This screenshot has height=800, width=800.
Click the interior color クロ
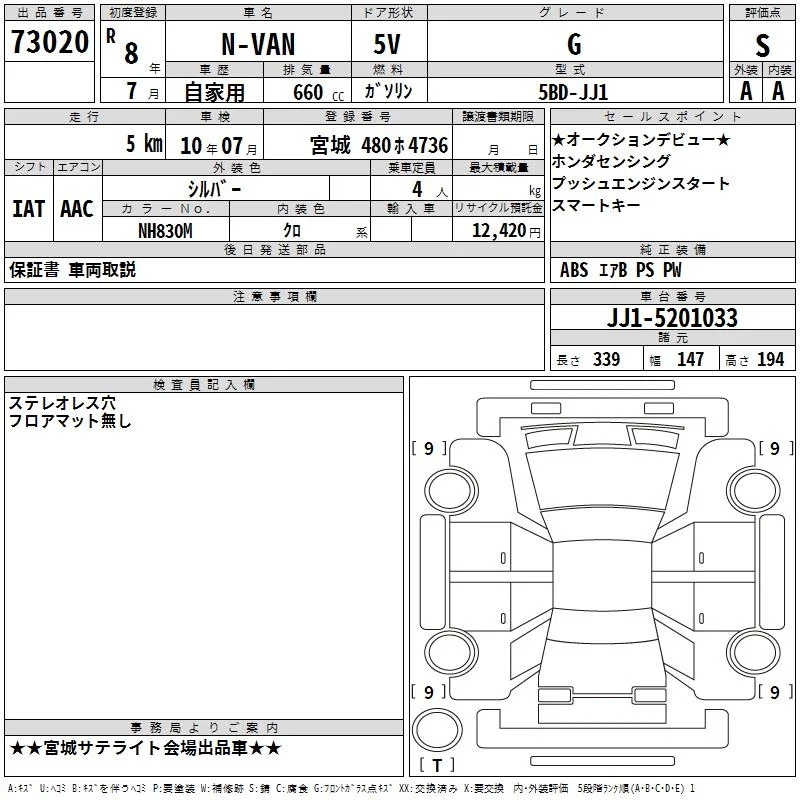(x=292, y=231)
